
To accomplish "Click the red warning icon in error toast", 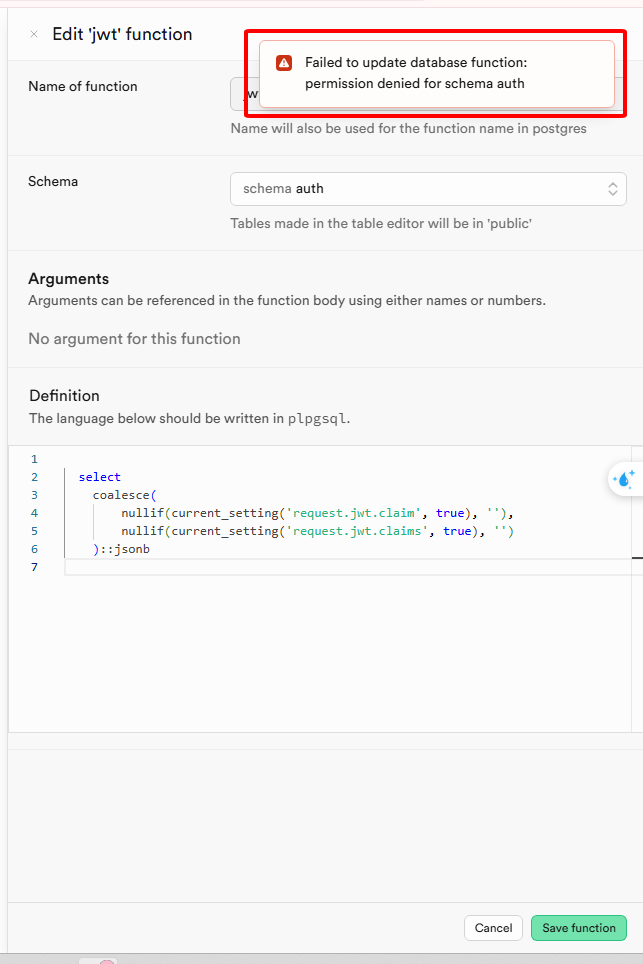I will pos(284,63).
